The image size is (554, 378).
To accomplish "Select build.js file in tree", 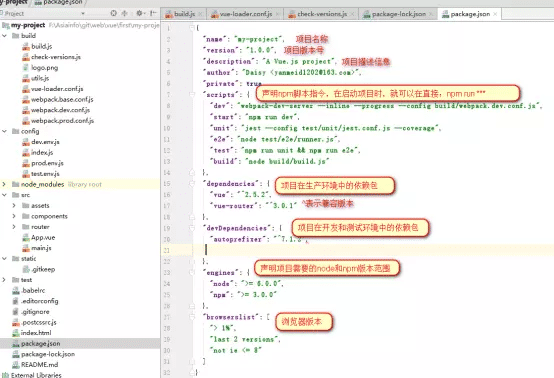I will pyautogui.click(x=37, y=46).
